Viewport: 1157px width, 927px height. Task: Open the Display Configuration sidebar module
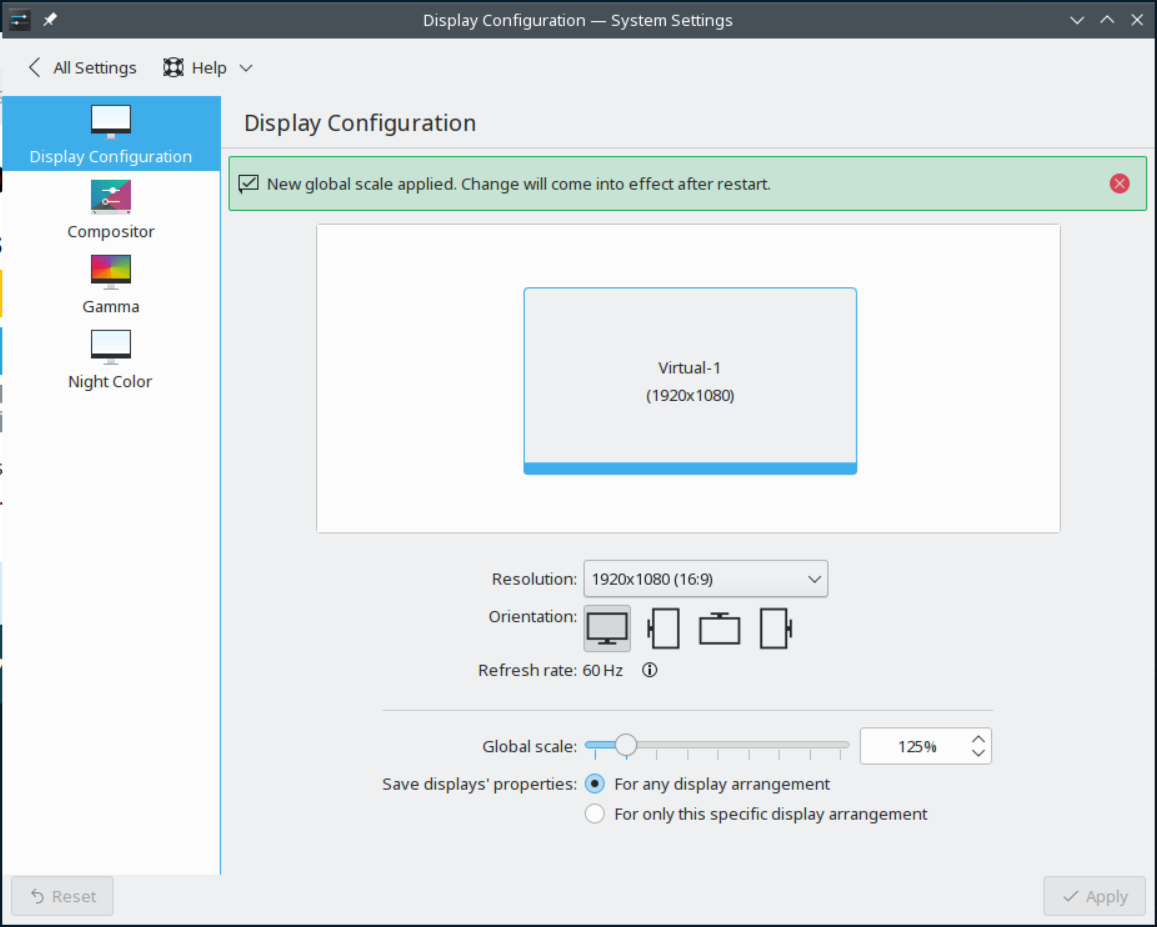[x=111, y=134]
